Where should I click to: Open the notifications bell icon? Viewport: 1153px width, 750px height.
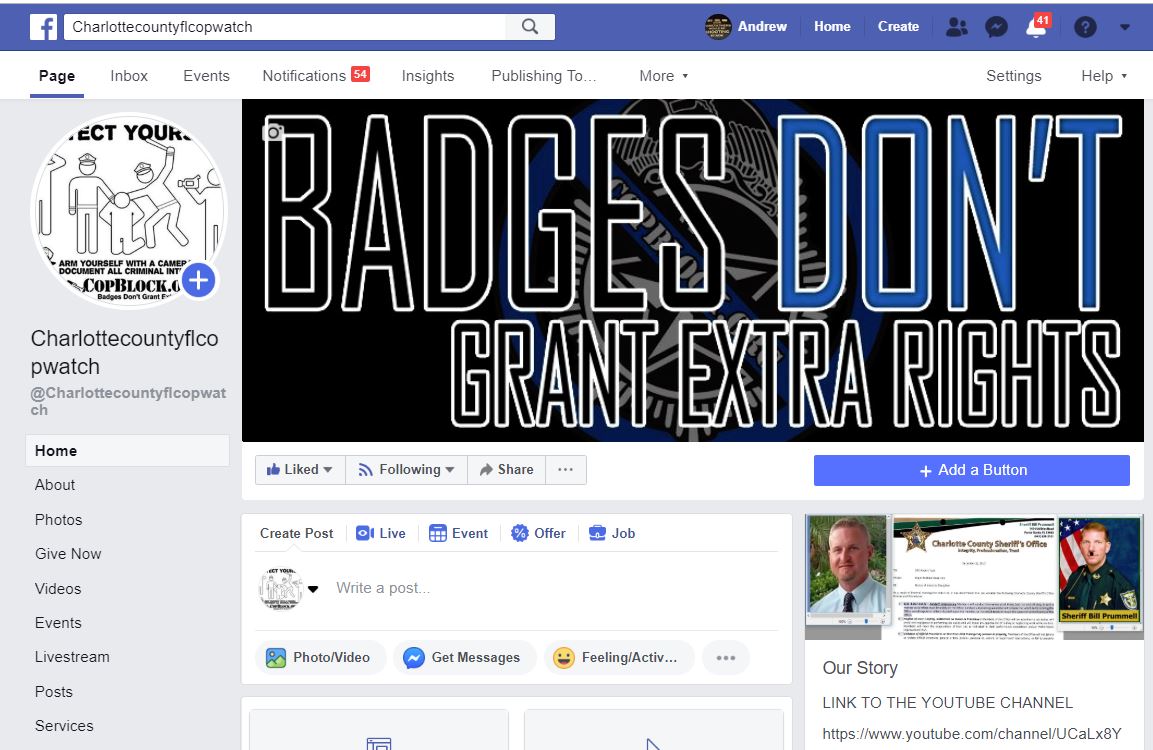click(x=1037, y=27)
